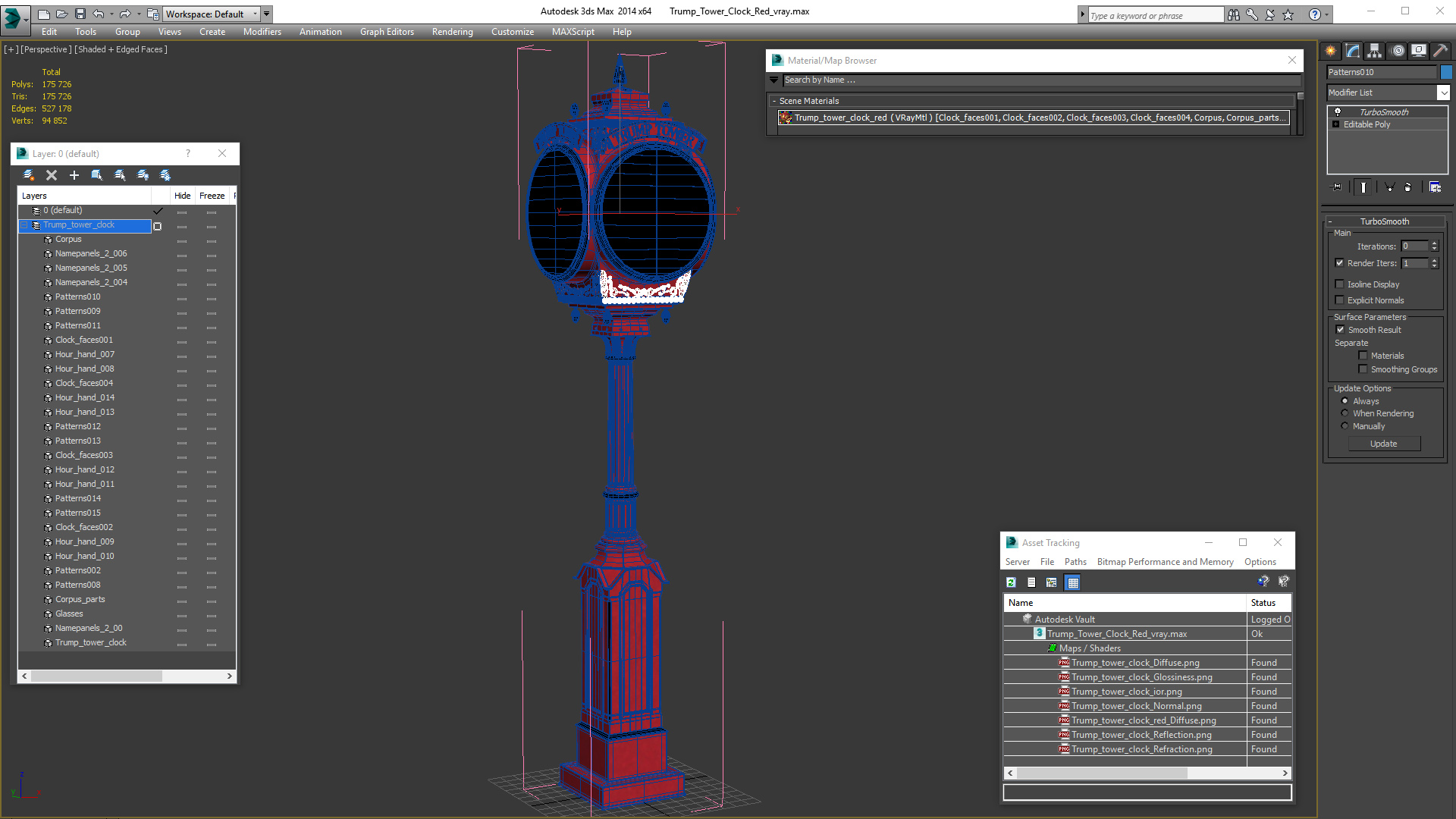This screenshot has height=819, width=1456.
Task: Toggle the Smooth Result checkbox
Action: coord(1340,330)
